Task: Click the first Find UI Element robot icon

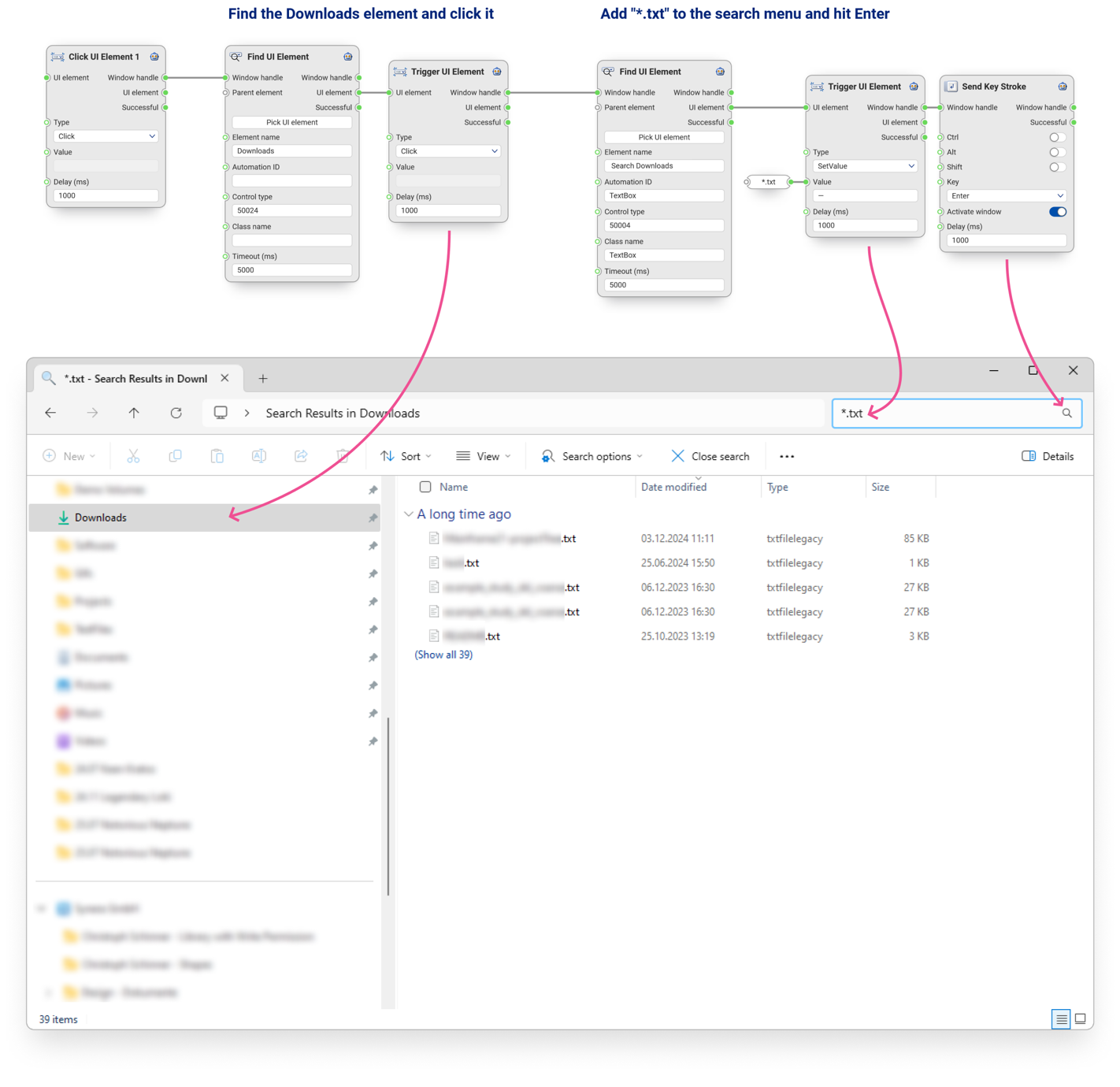Action: (x=347, y=57)
